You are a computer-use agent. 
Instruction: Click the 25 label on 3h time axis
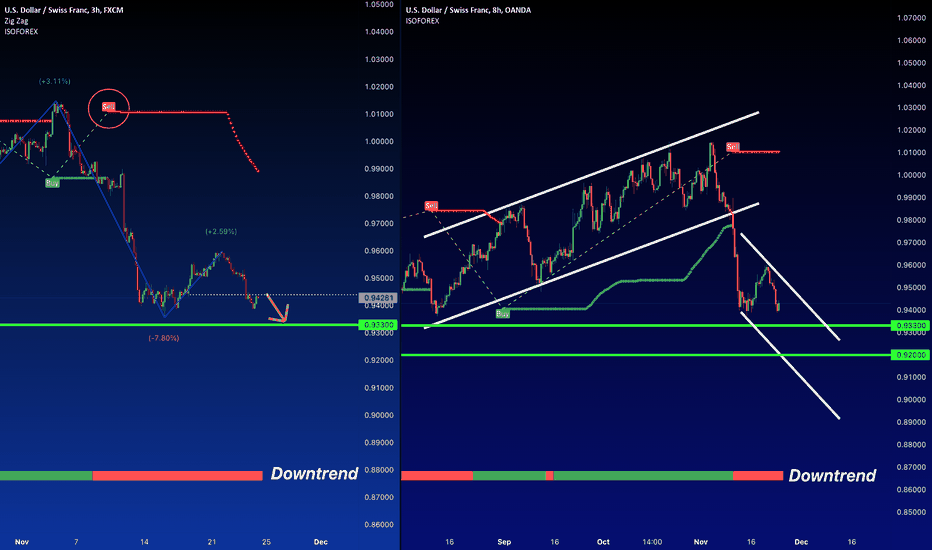(x=266, y=542)
